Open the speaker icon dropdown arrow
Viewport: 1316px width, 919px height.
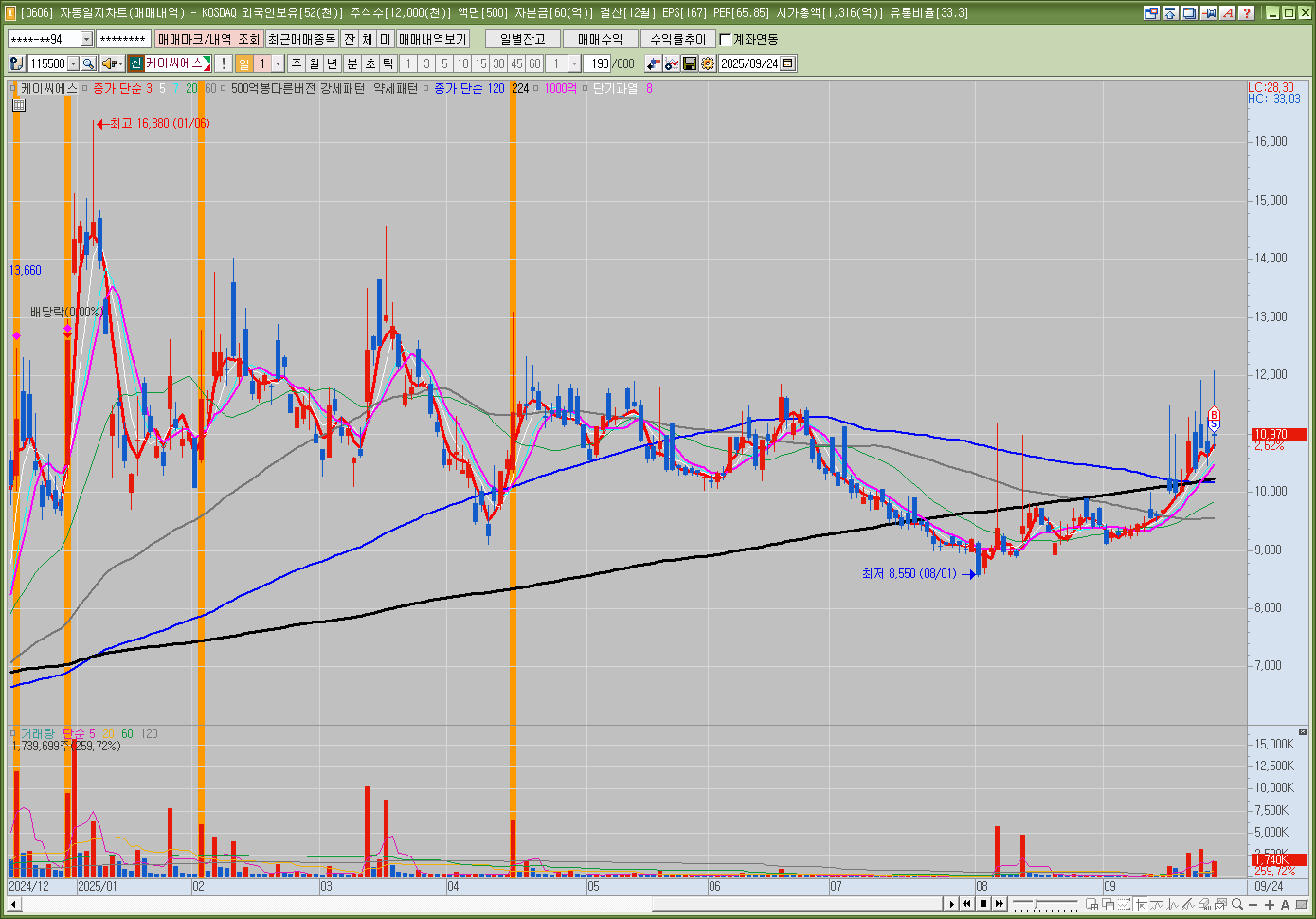[x=120, y=63]
